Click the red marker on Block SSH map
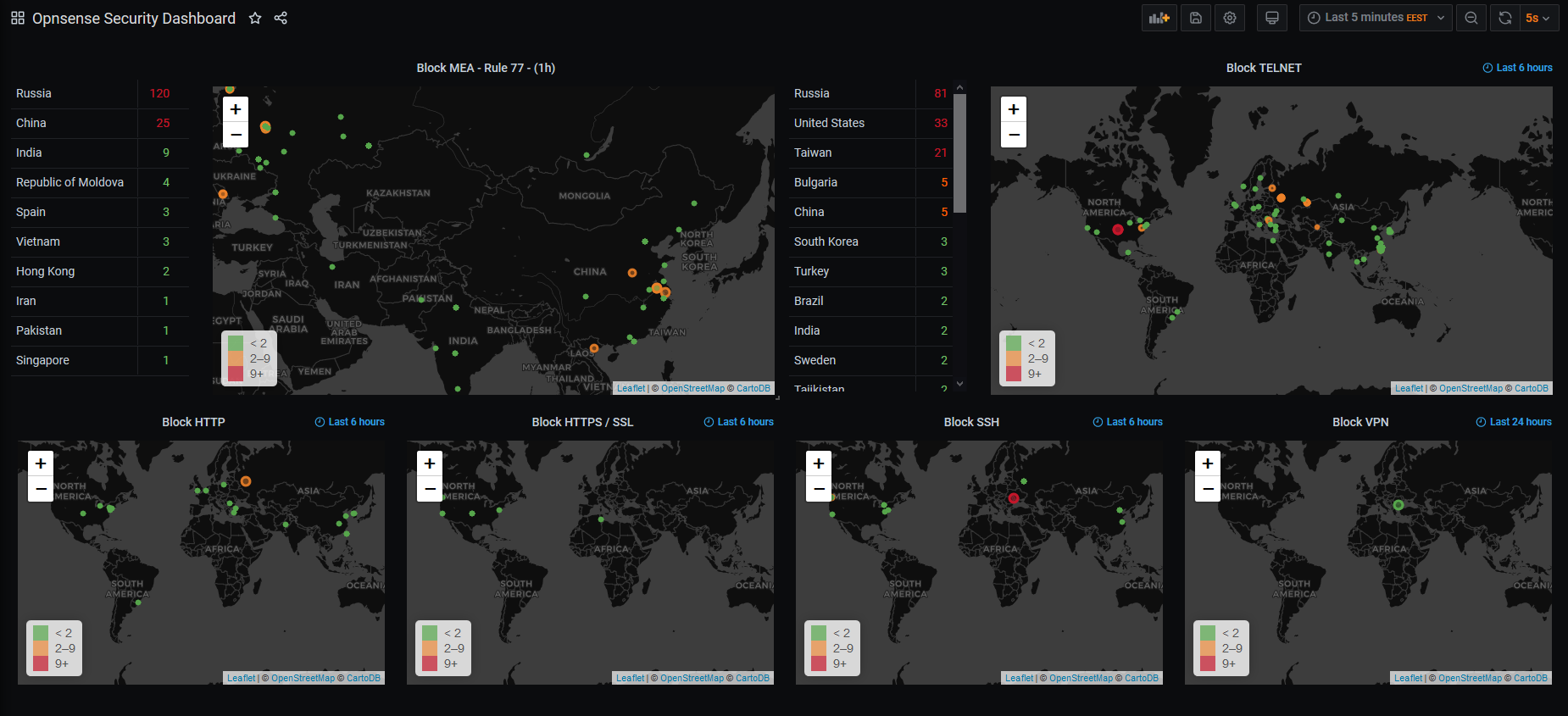1568x716 pixels. [1013, 498]
